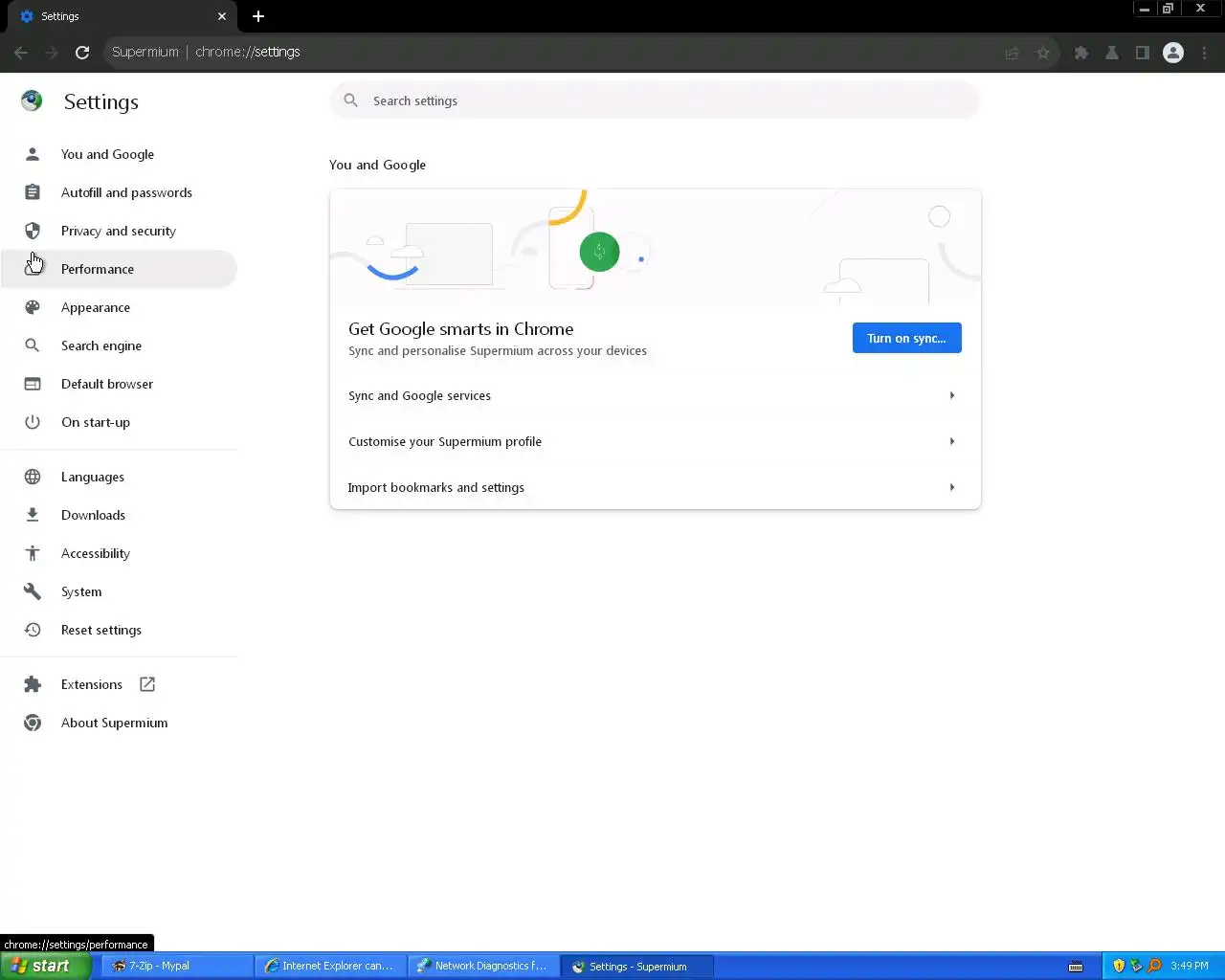This screenshot has width=1225, height=980.
Task: Reload the page with the refresh icon
Action: pyautogui.click(x=82, y=53)
